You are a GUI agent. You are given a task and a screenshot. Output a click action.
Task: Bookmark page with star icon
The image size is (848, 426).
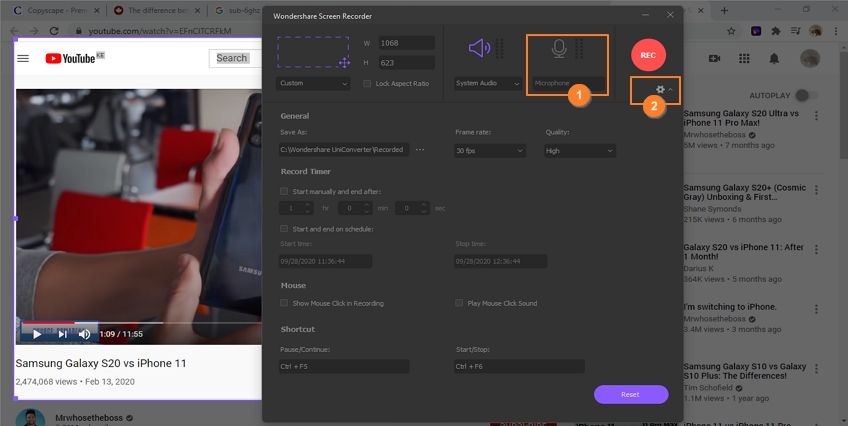point(731,31)
